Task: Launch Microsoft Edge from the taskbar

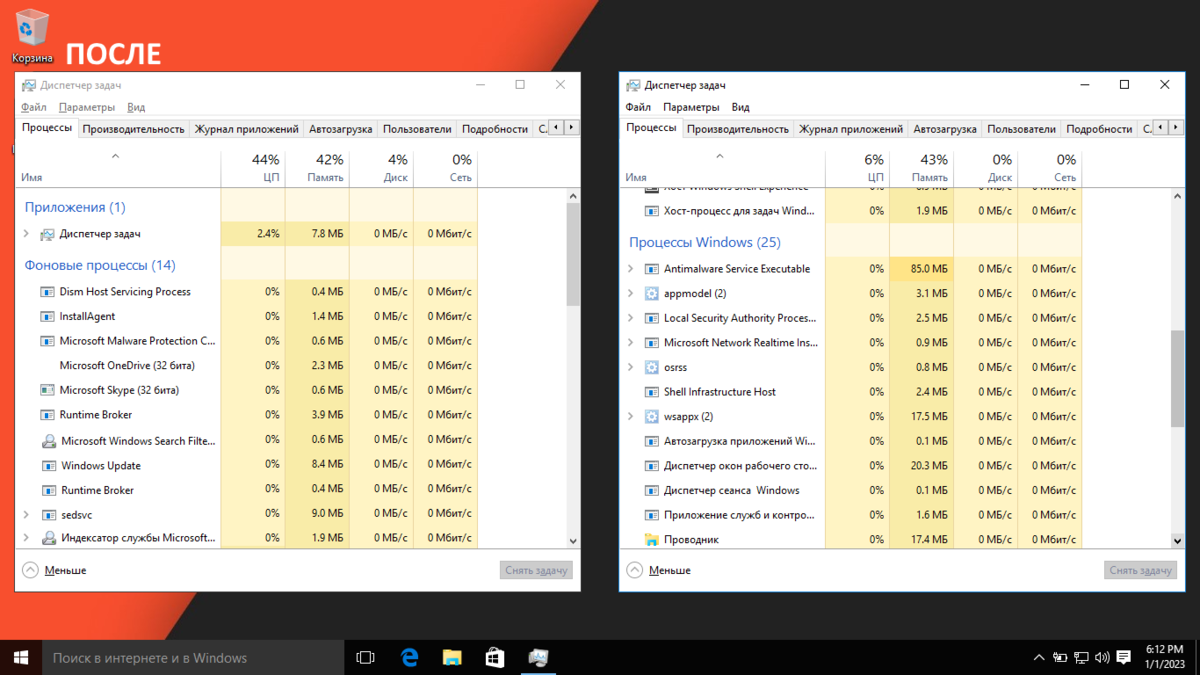Action: (x=409, y=657)
